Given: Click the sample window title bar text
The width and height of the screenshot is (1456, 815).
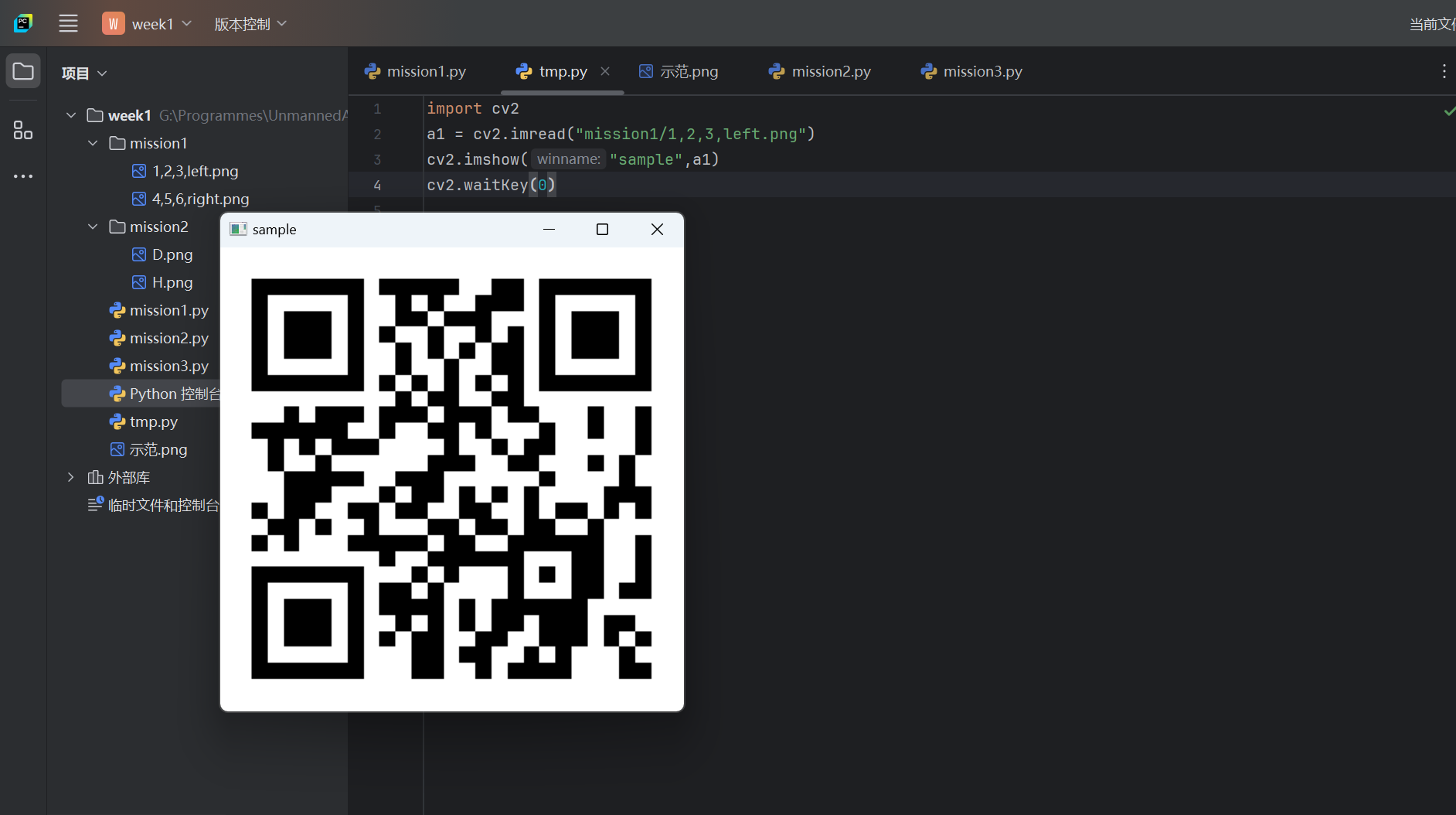Looking at the screenshot, I should (274, 229).
